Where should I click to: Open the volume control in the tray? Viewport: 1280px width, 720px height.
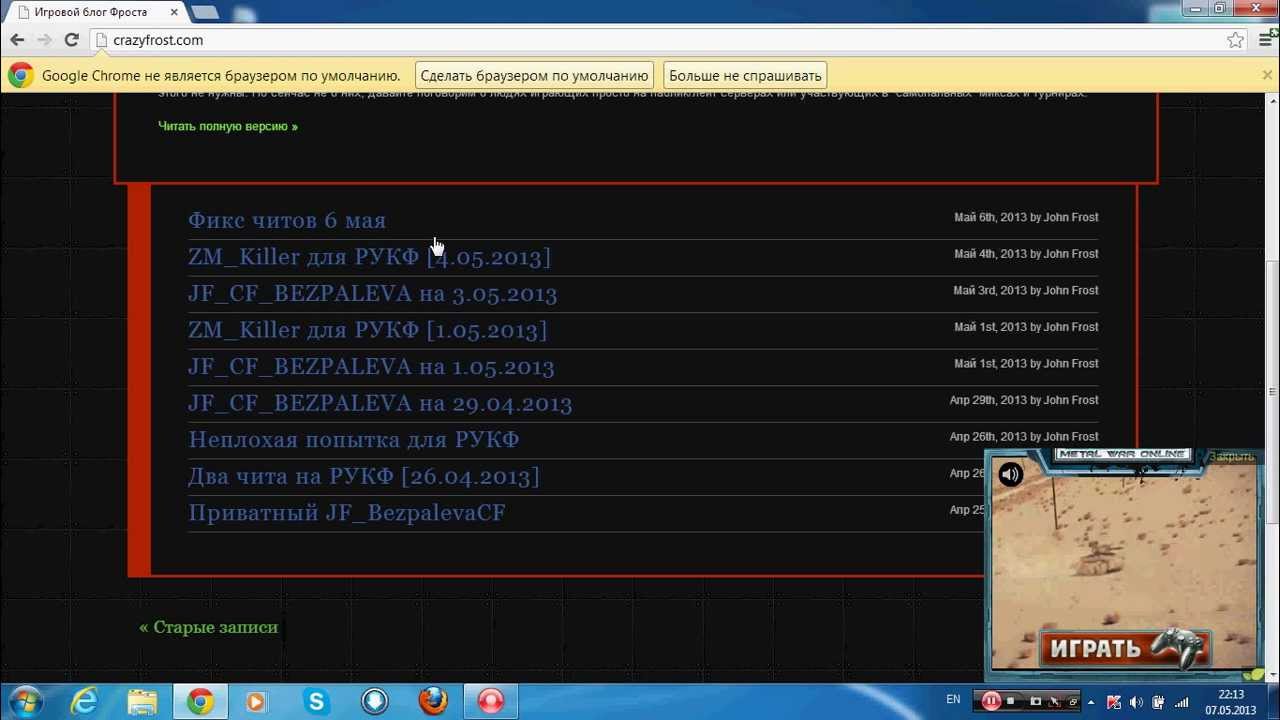(x=1137, y=702)
